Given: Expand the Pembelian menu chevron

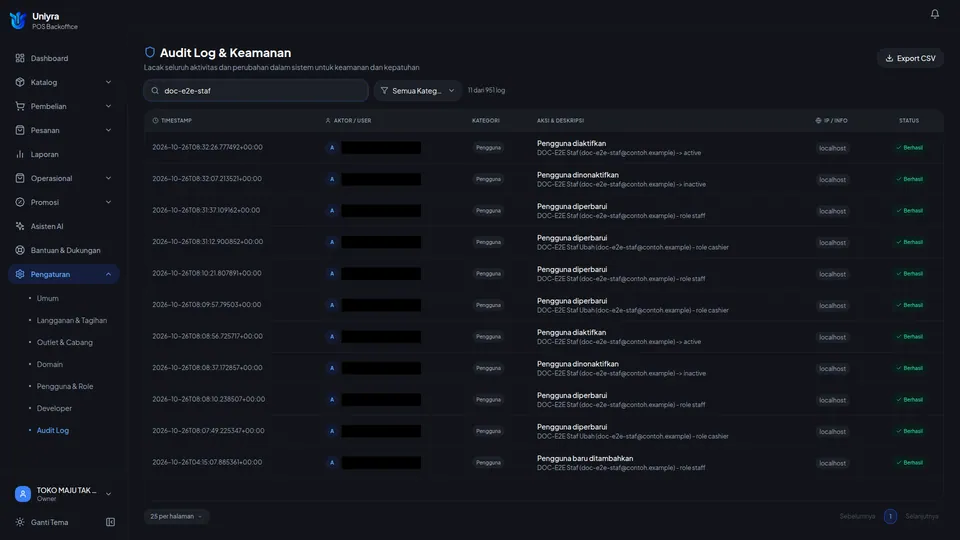Looking at the screenshot, I should 108,106.
